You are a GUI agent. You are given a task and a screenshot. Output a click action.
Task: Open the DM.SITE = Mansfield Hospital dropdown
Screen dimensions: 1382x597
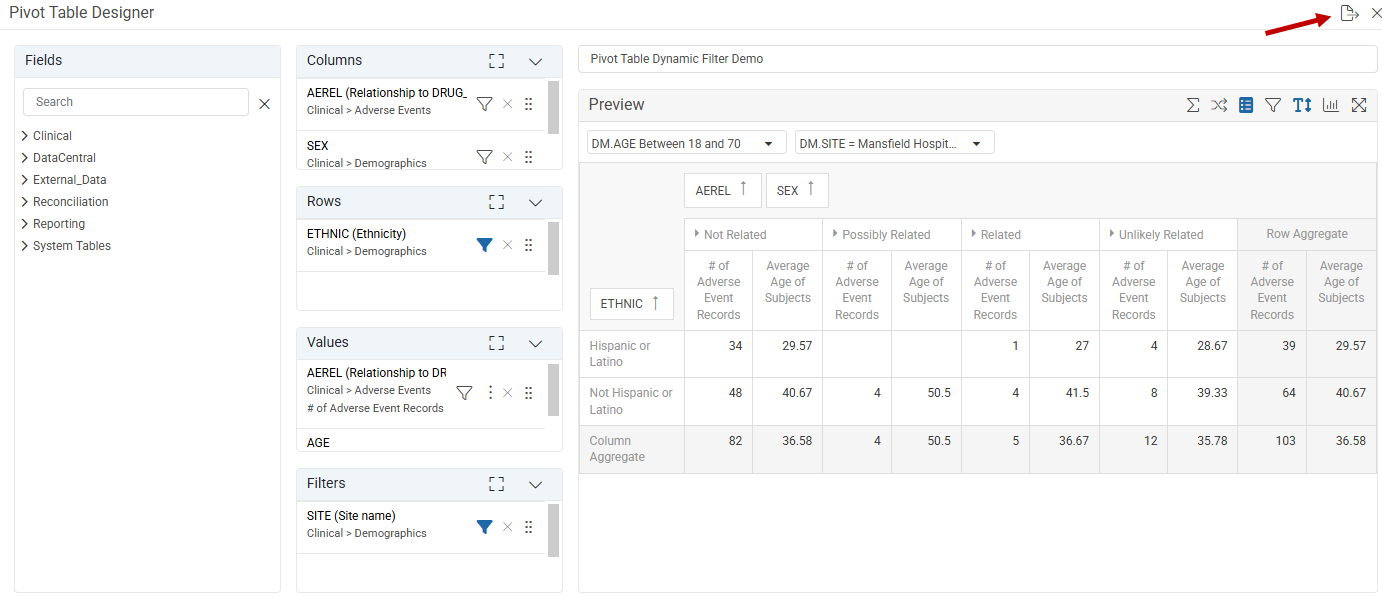pyautogui.click(x=895, y=143)
